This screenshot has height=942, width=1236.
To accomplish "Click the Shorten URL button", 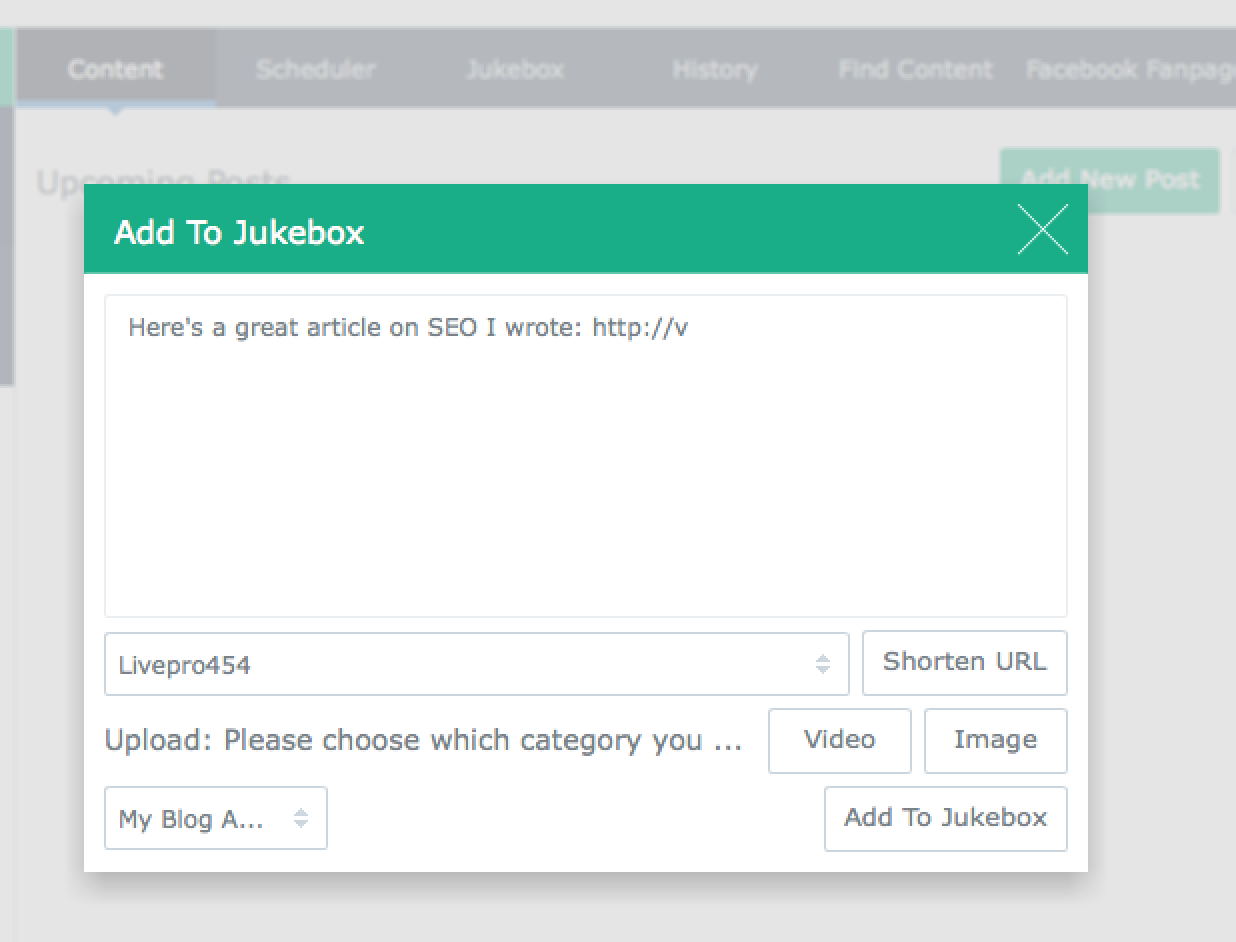I will 964,662.
